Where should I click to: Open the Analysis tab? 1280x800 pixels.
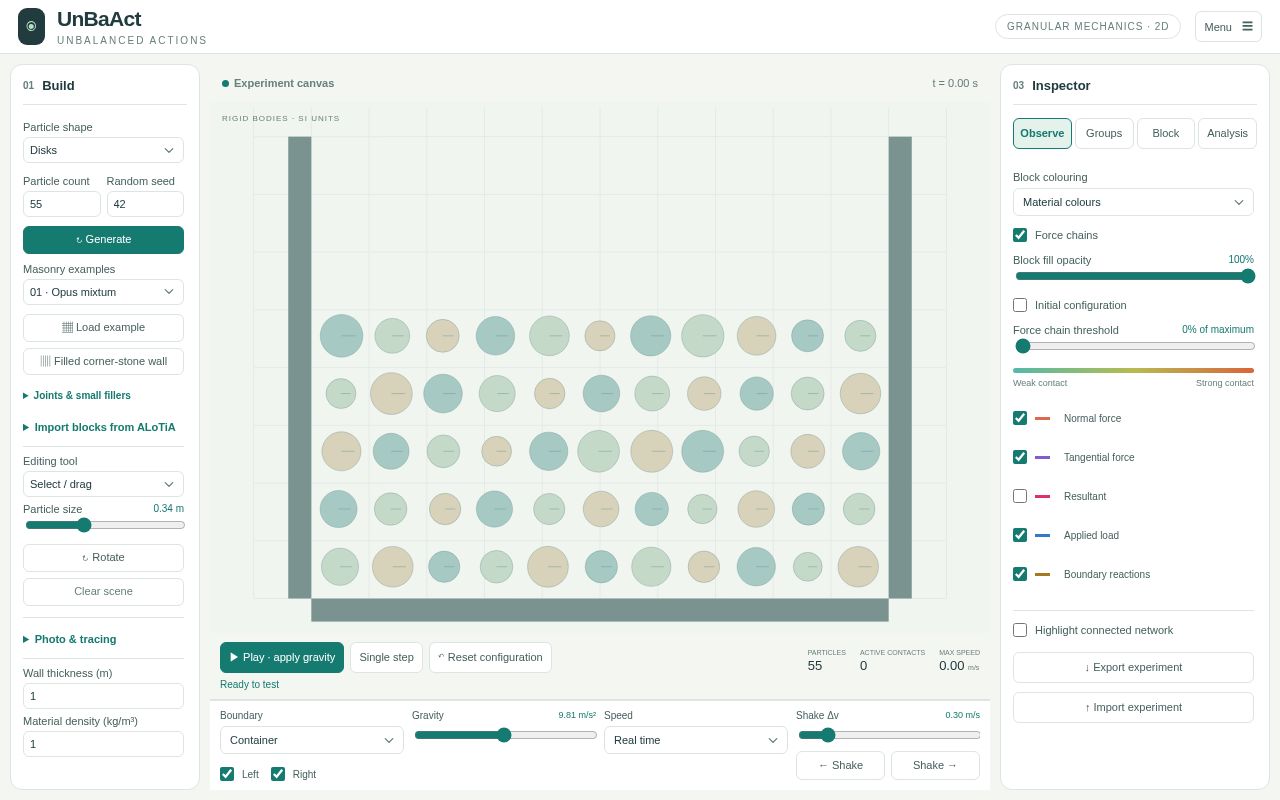[x=1227, y=133]
